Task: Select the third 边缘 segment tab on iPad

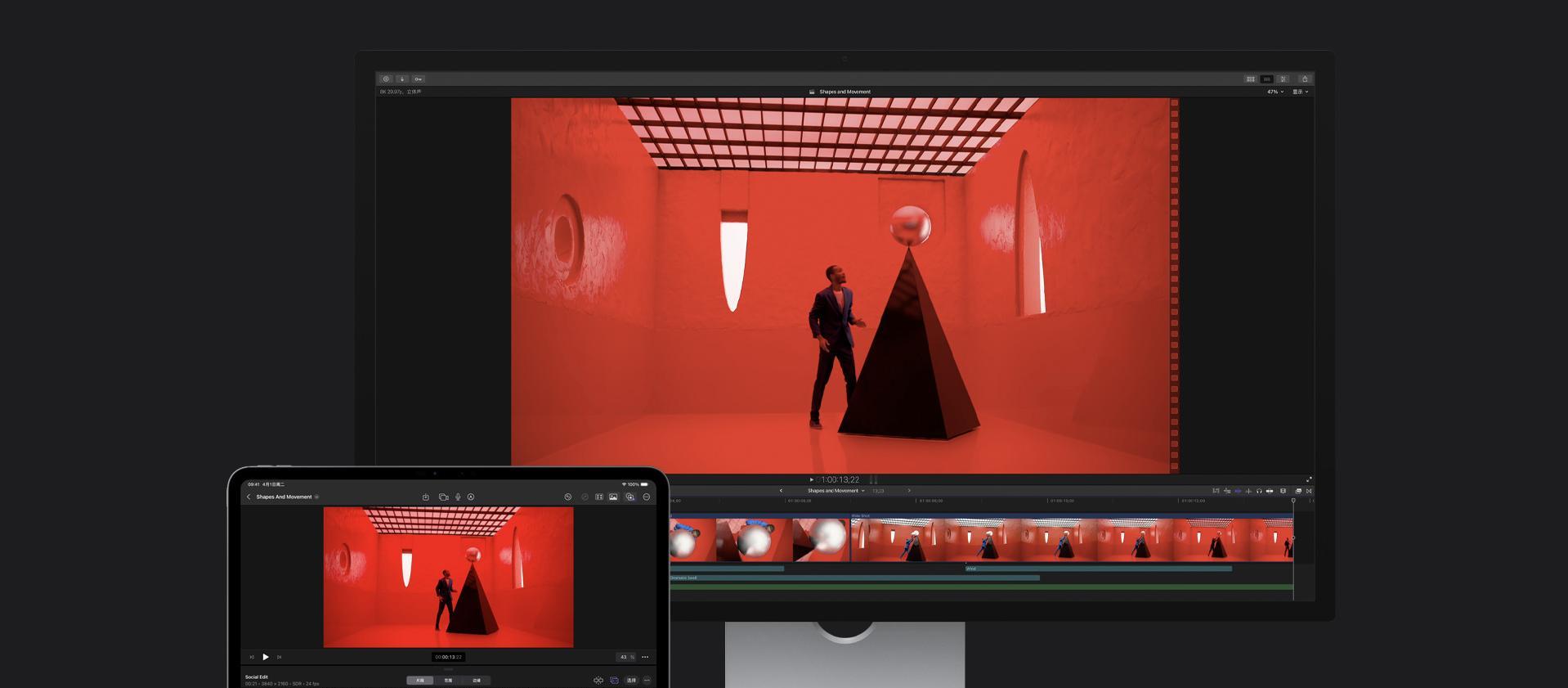Action: coord(477,681)
